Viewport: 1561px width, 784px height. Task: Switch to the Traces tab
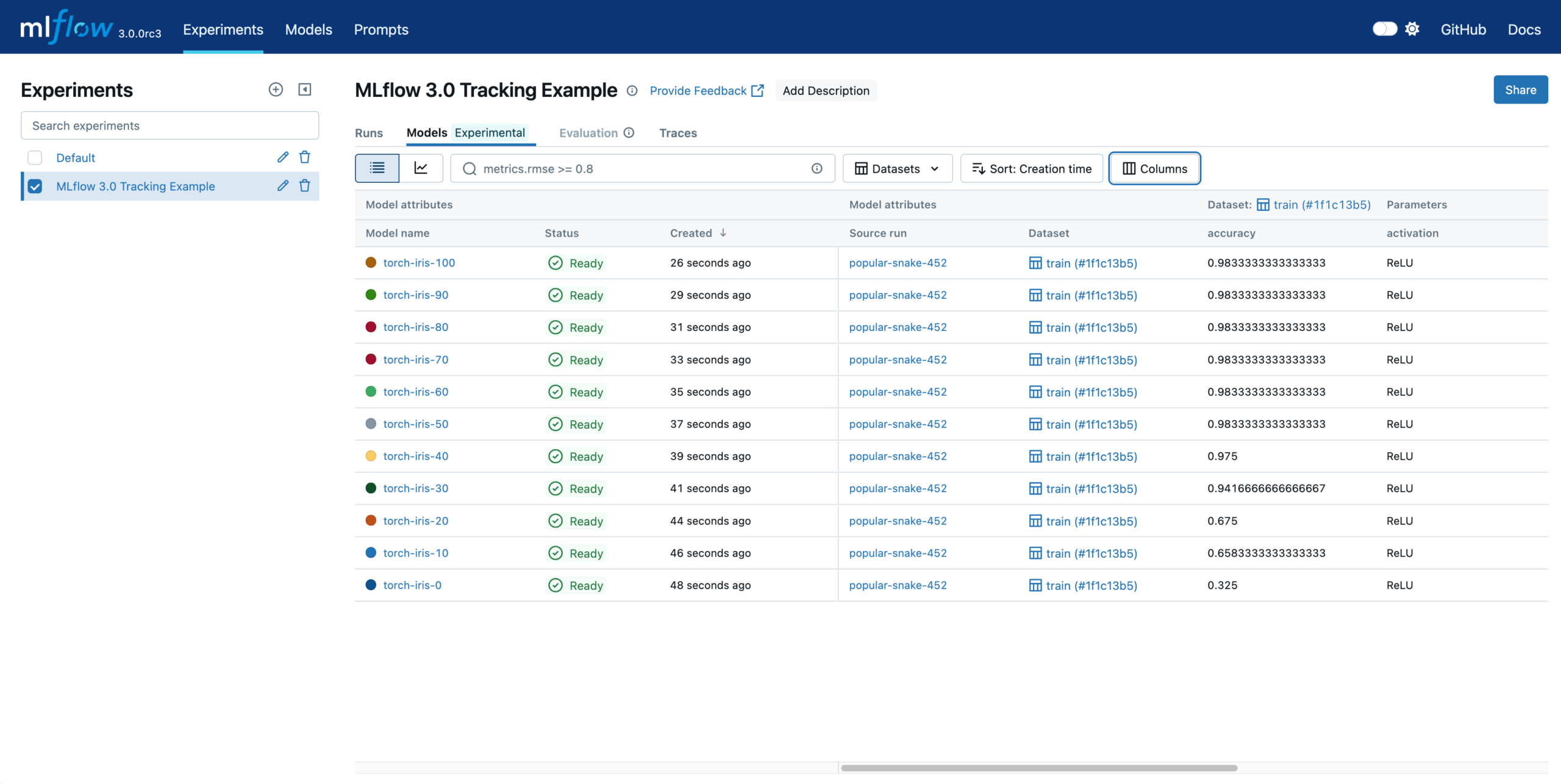pos(678,133)
